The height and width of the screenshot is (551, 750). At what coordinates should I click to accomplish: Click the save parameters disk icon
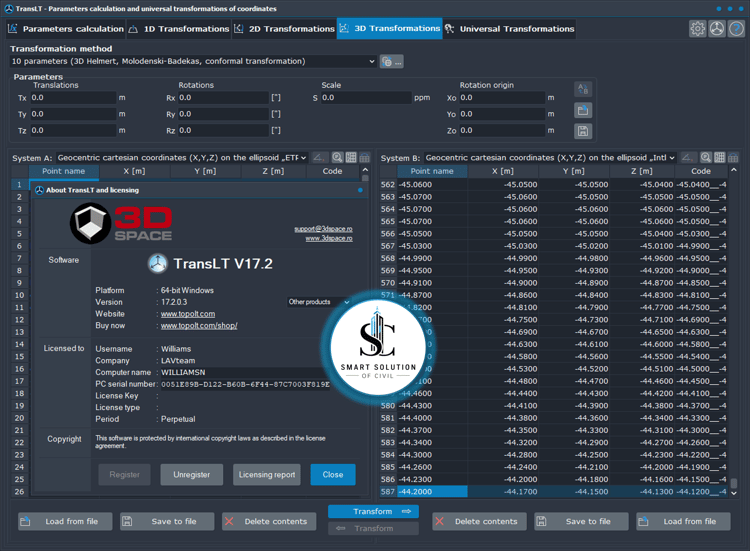tap(583, 131)
